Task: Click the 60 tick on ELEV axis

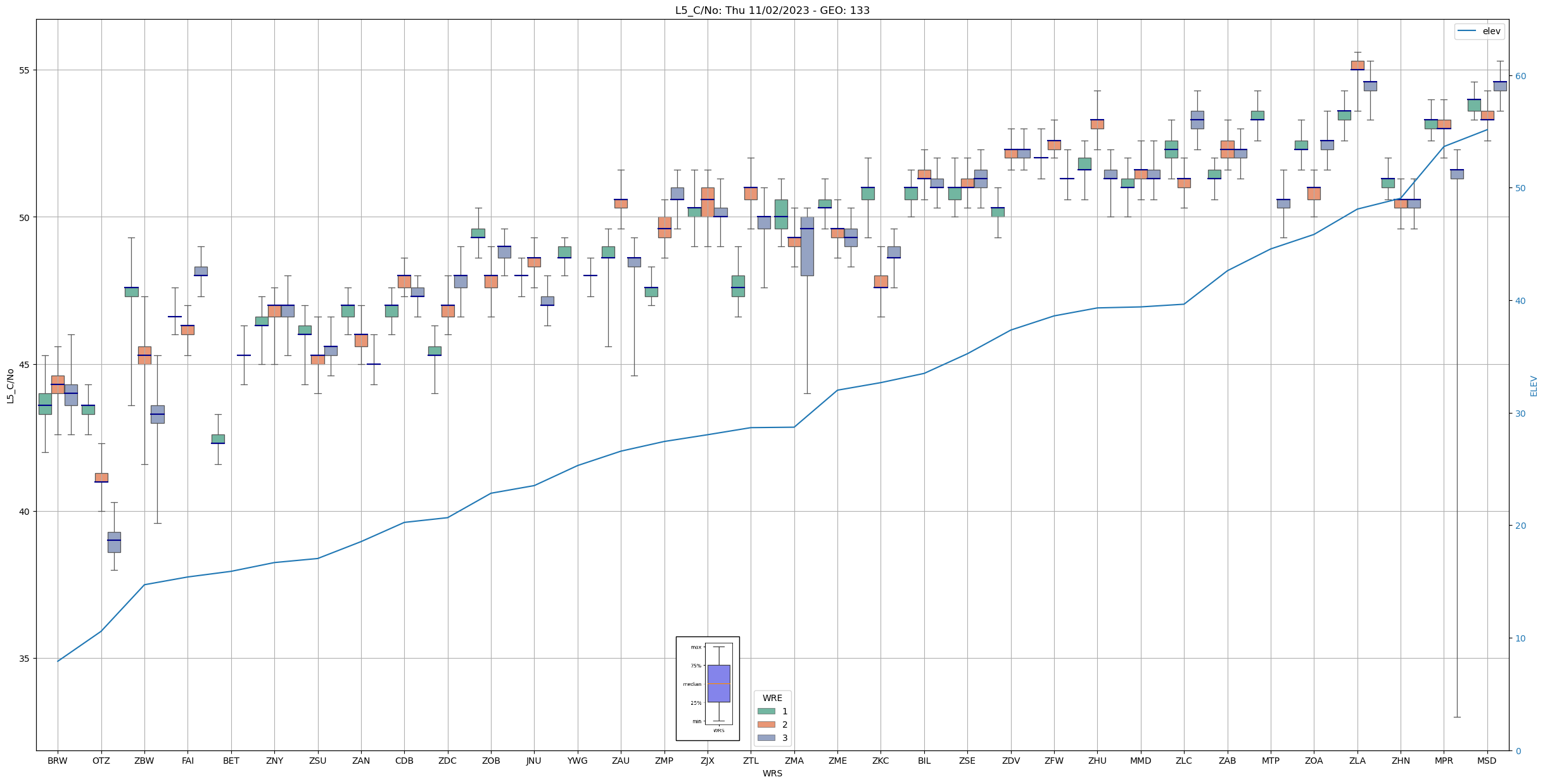Action: [x=1520, y=76]
